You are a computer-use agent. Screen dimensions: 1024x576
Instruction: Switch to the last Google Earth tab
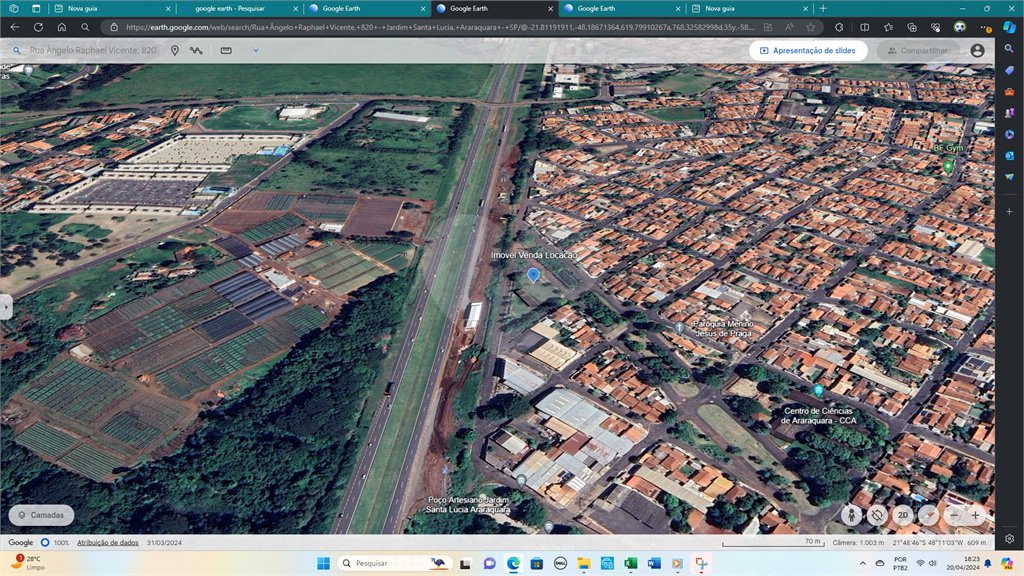point(620,8)
